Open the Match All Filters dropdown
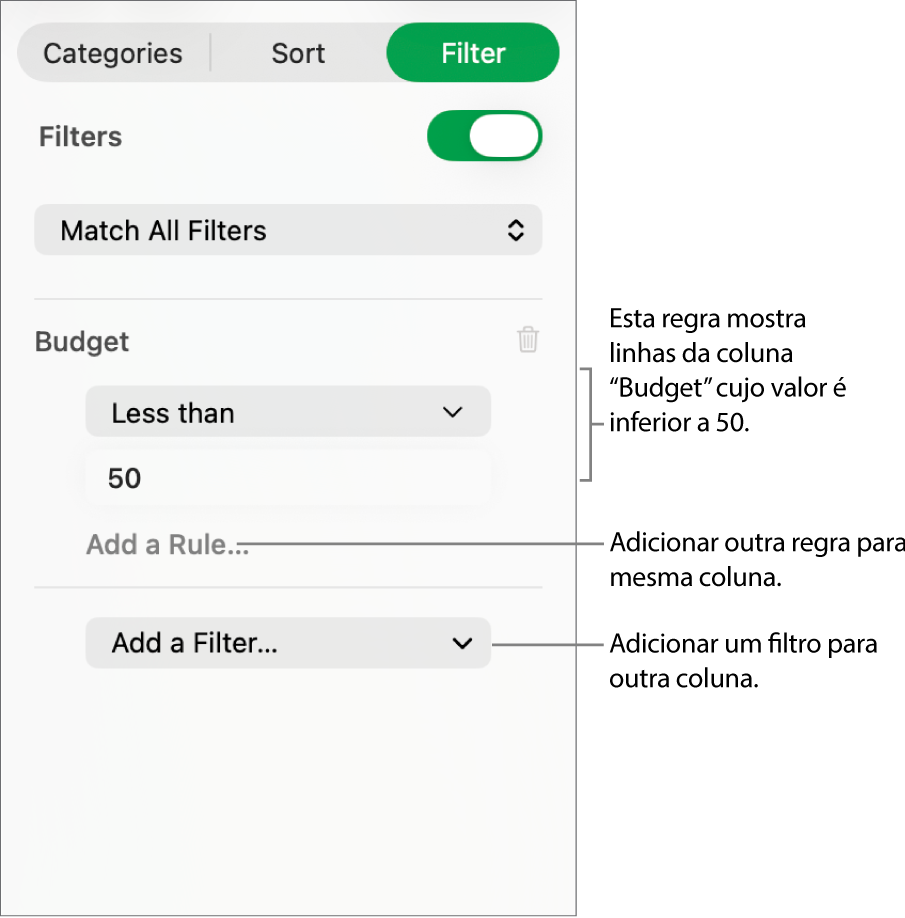Screen dimensions: 905x918 click(288, 230)
